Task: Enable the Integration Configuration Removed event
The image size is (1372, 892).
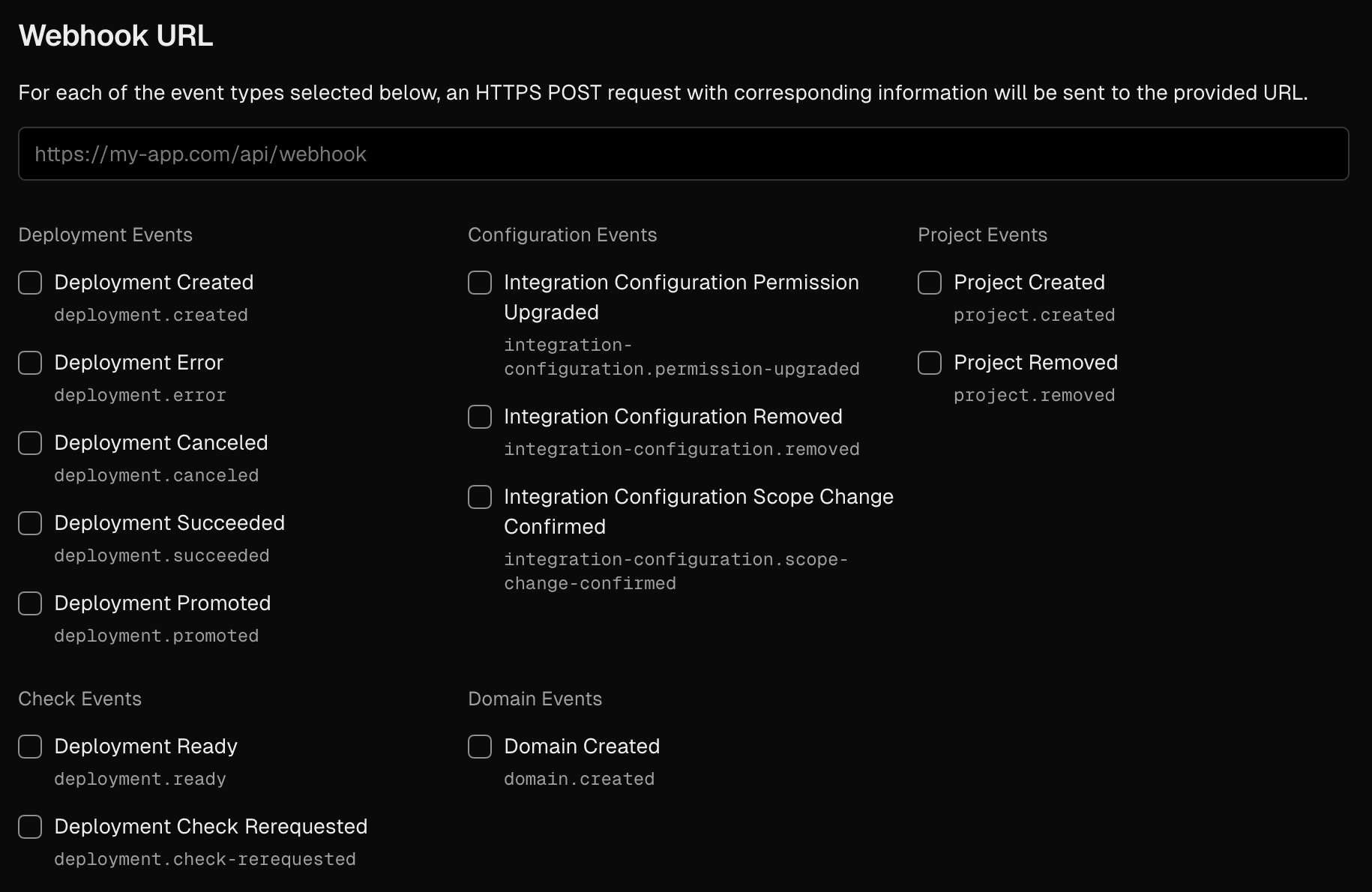Action: click(x=479, y=417)
